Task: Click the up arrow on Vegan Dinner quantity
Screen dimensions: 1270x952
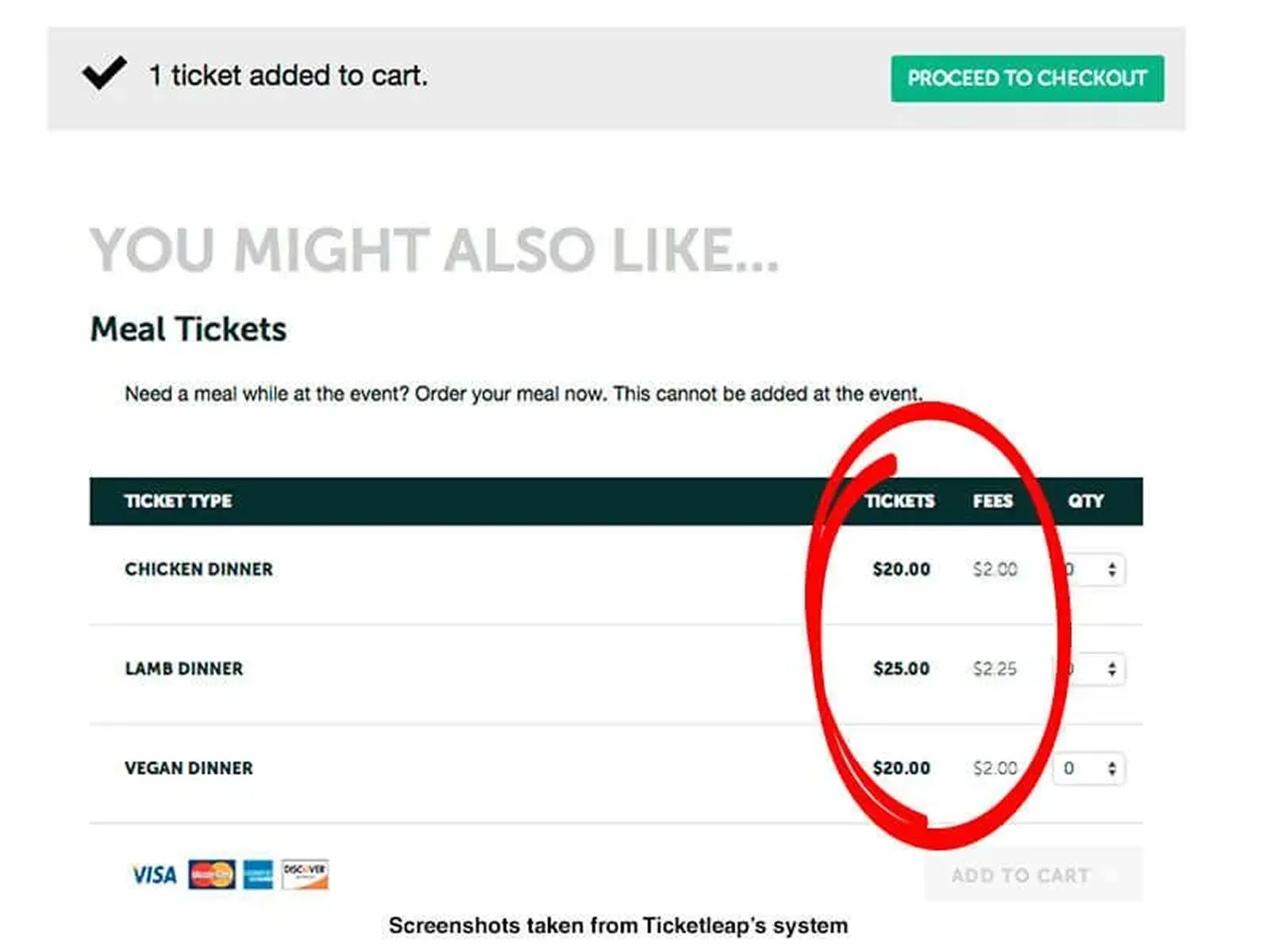Action: click(x=1111, y=763)
